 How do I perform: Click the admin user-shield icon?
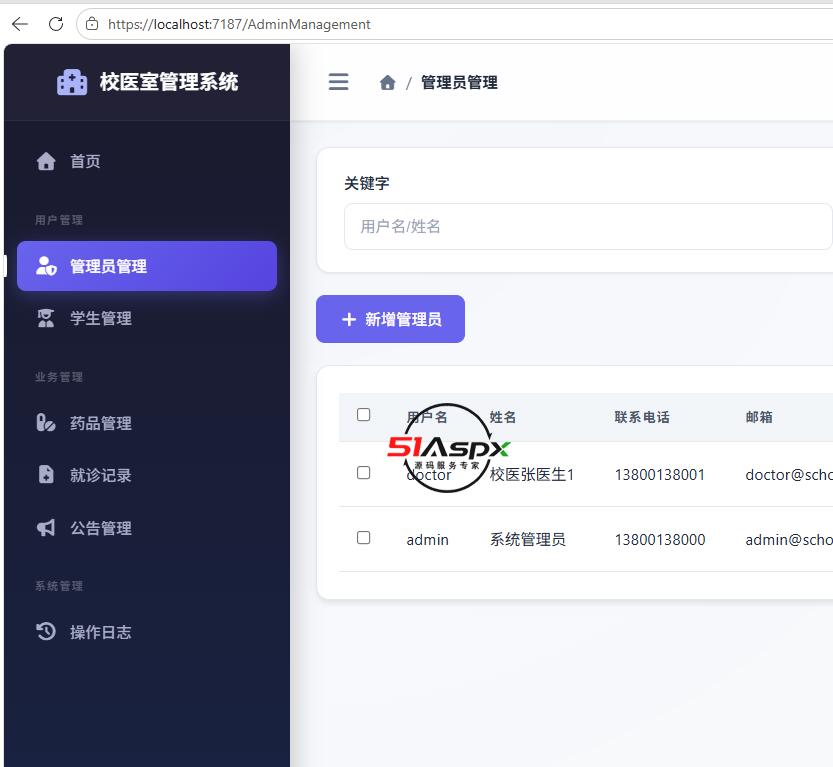(46, 266)
